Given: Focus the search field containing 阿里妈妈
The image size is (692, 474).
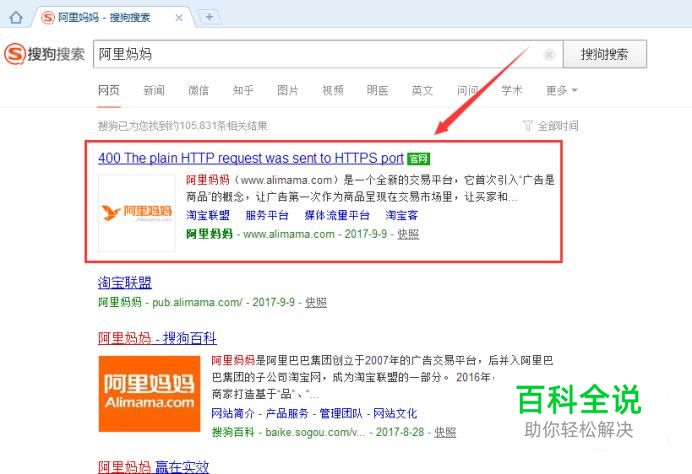Looking at the screenshot, I should 328,54.
